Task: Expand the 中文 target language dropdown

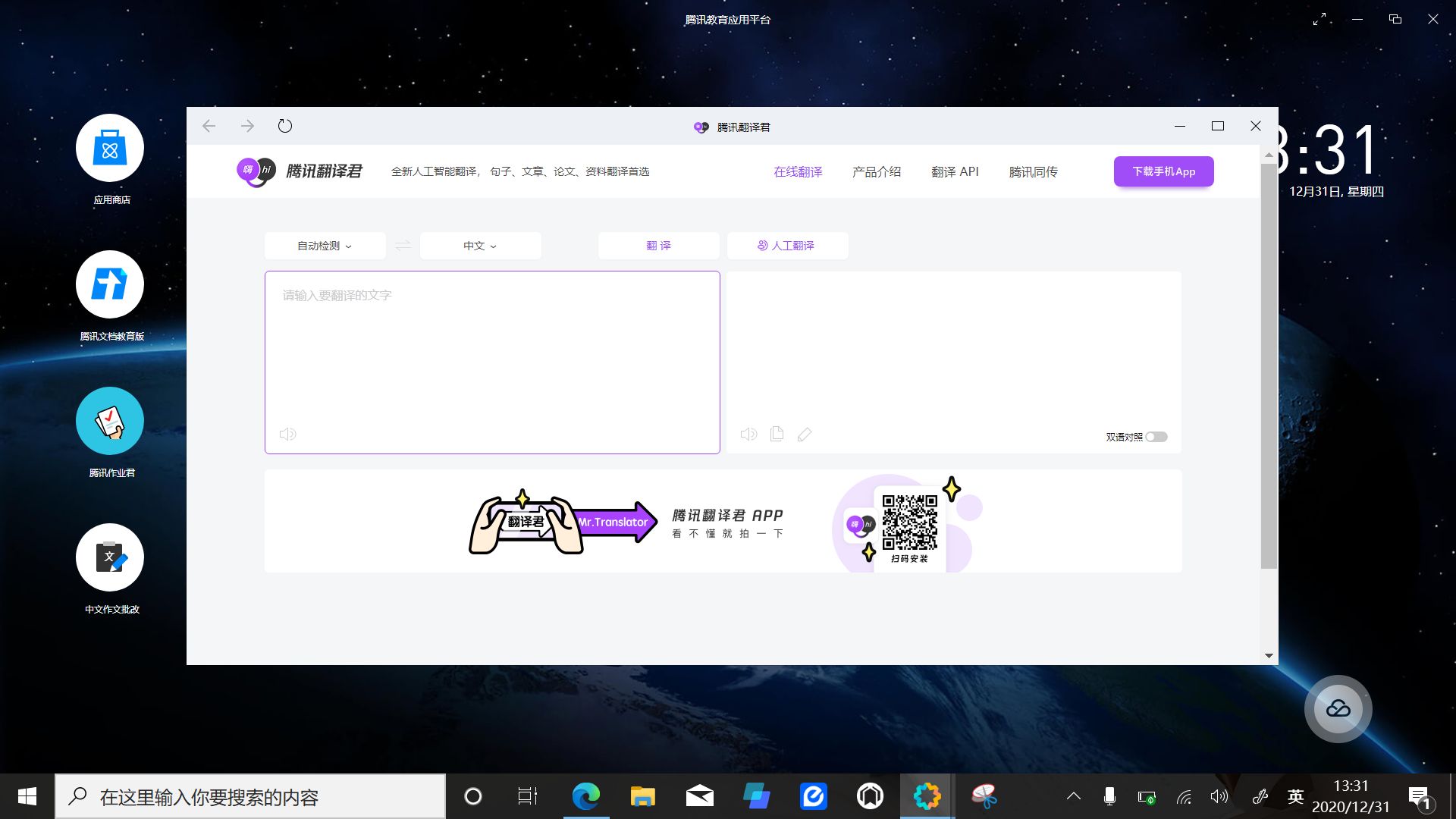Action: [480, 246]
